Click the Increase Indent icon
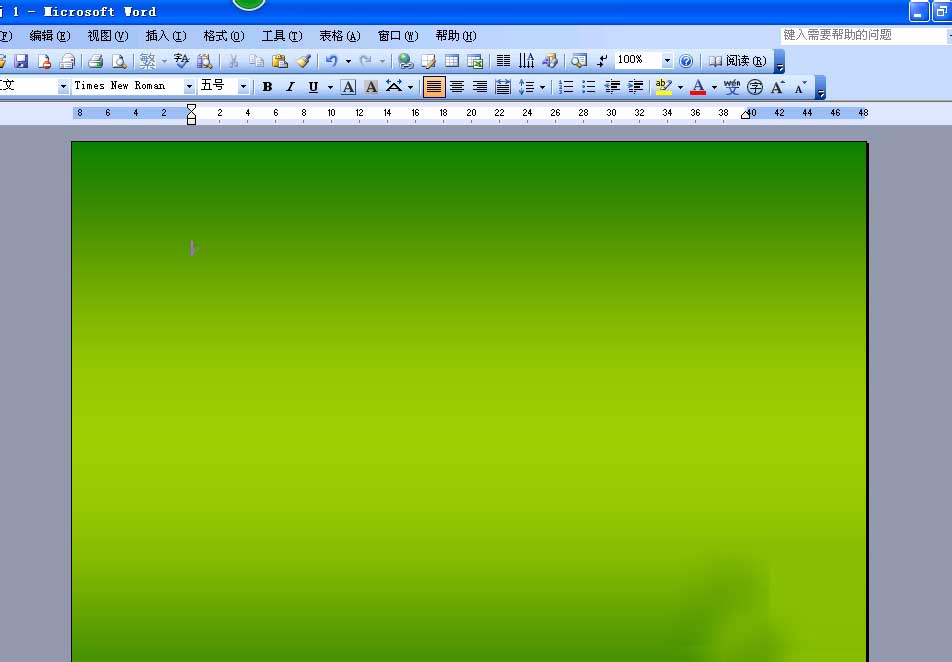 635,87
